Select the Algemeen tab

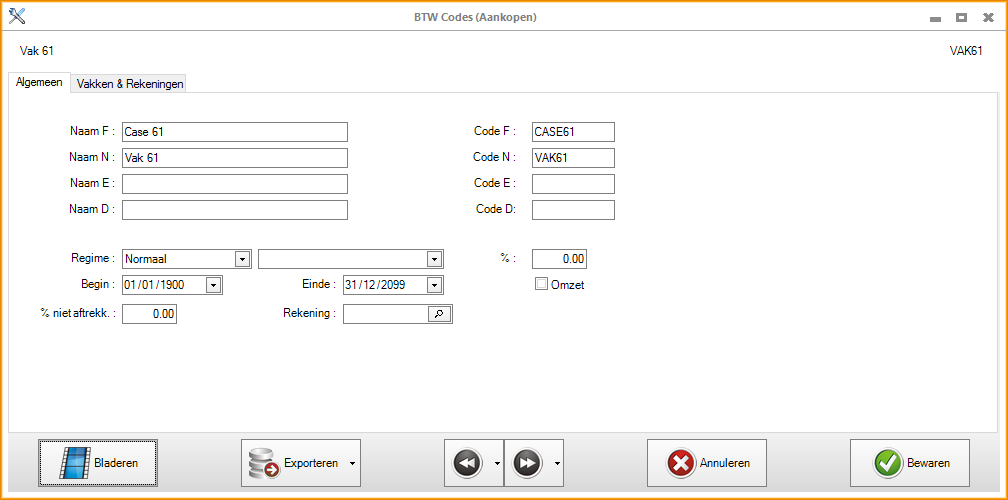tap(39, 83)
